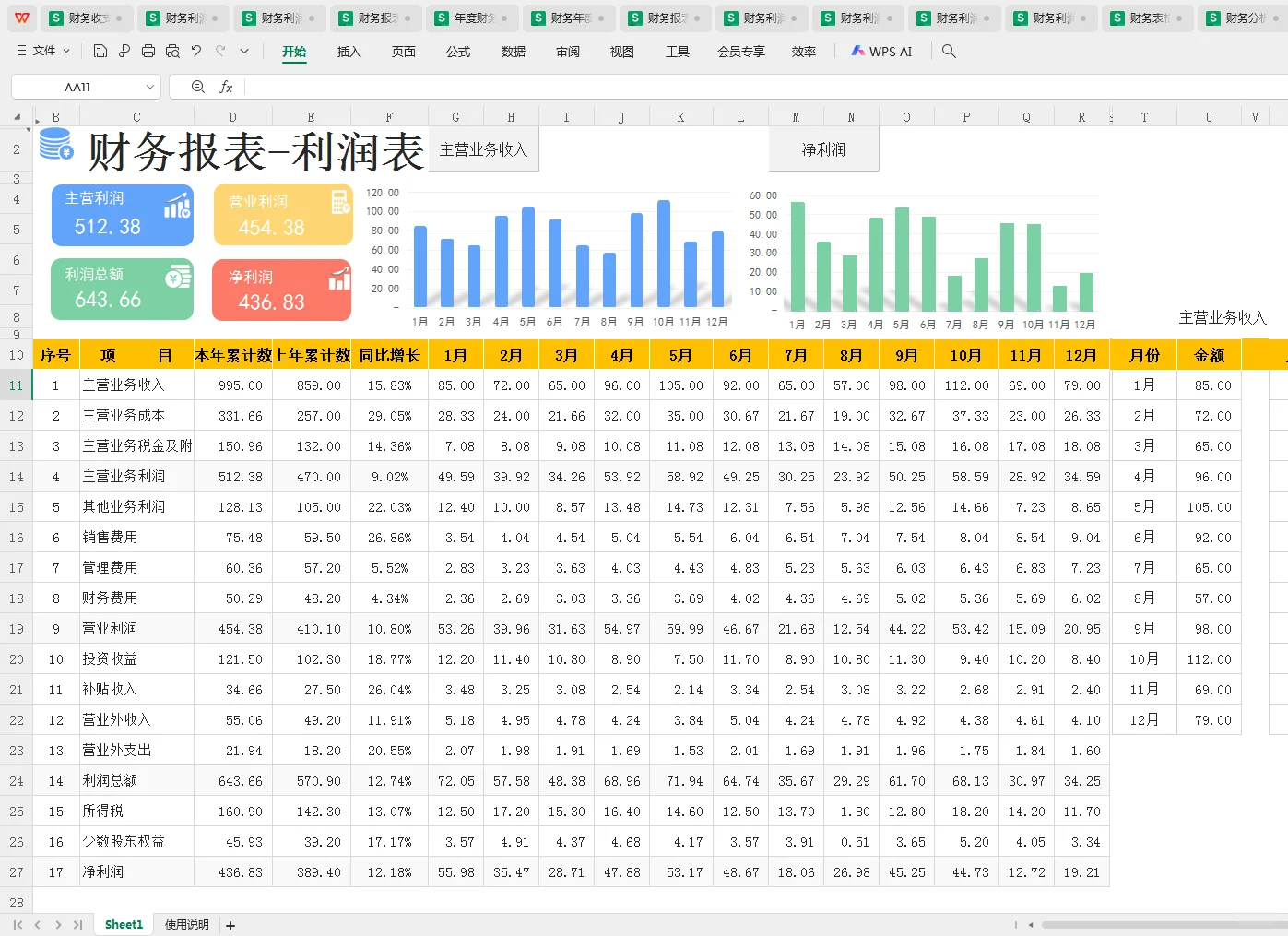Open the 使用说明 sheet tab
Image resolution: width=1288 pixels, height=936 pixels.
pos(185,924)
